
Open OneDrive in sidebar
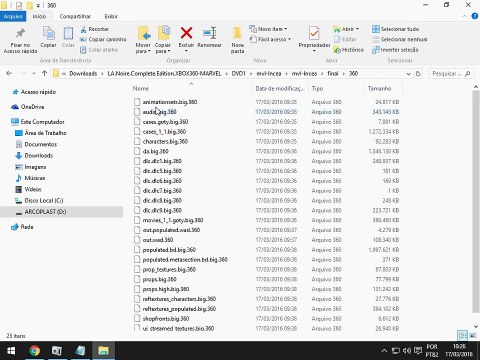click(x=27, y=107)
